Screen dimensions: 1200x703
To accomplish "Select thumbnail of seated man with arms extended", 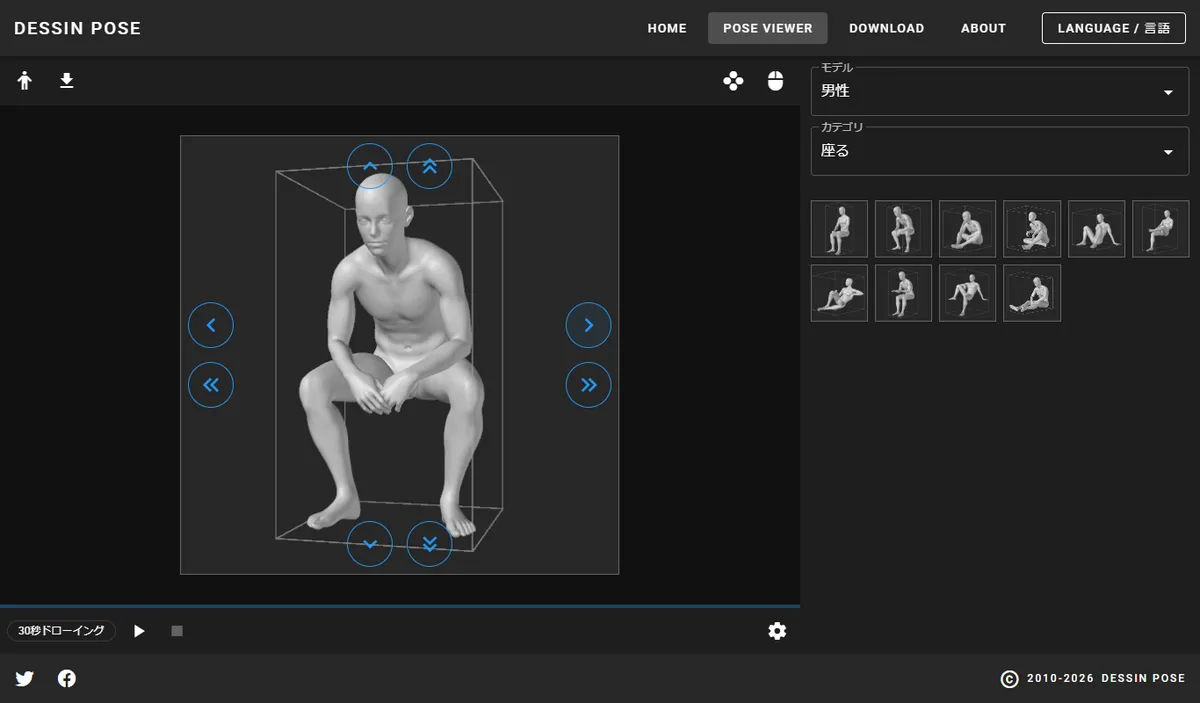I will pos(903,293).
